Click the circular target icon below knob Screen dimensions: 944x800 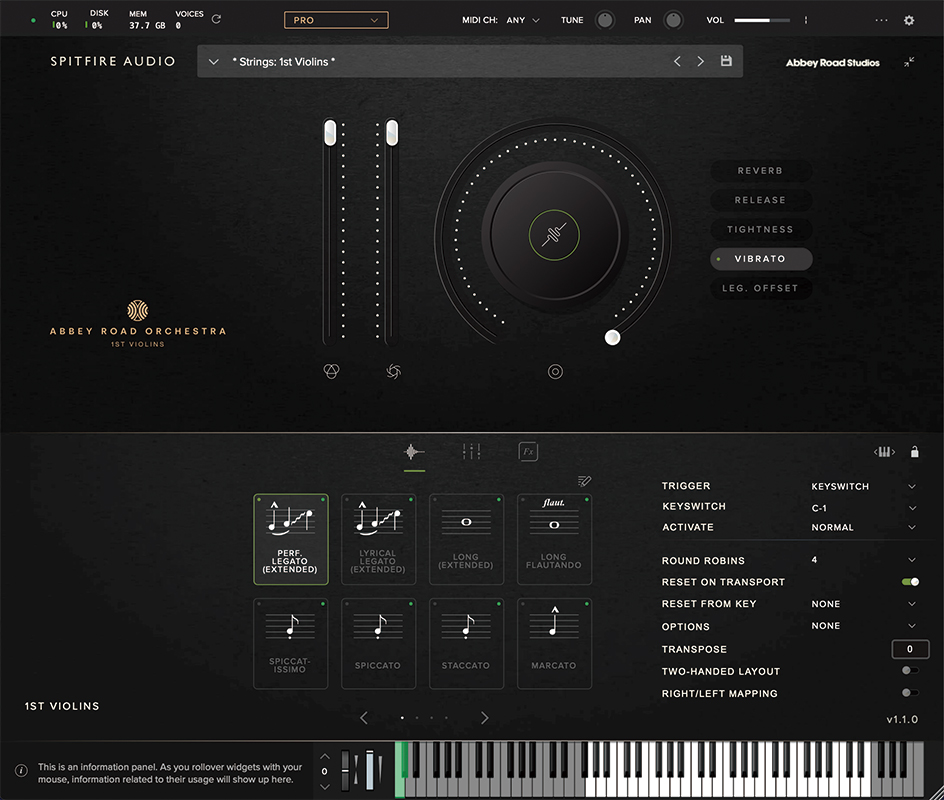click(555, 371)
